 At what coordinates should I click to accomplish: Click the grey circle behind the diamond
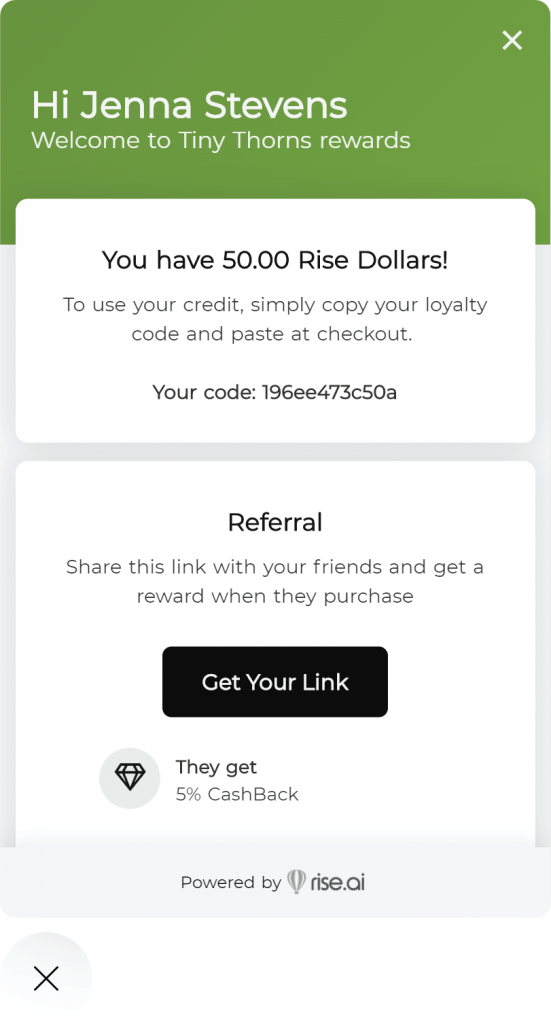[130, 778]
